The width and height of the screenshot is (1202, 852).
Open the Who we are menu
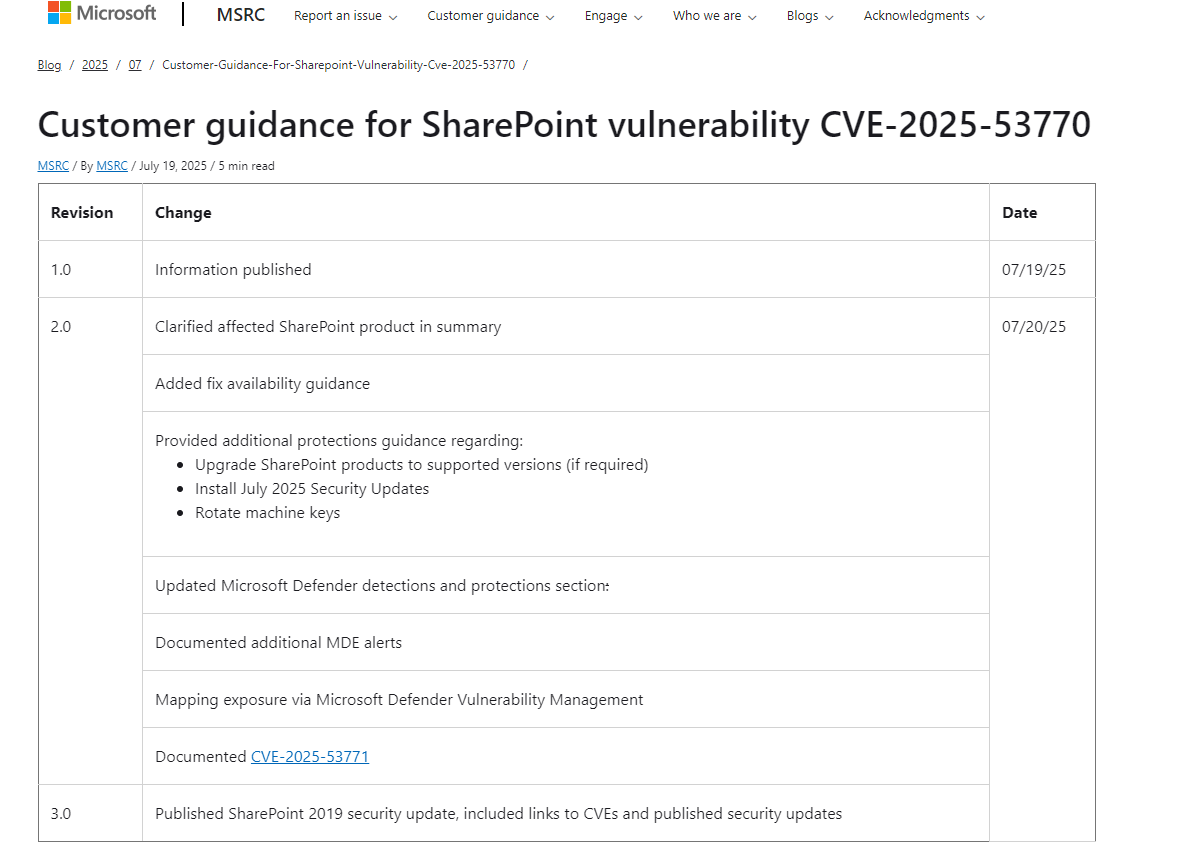pyautogui.click(x=714, y=16)
